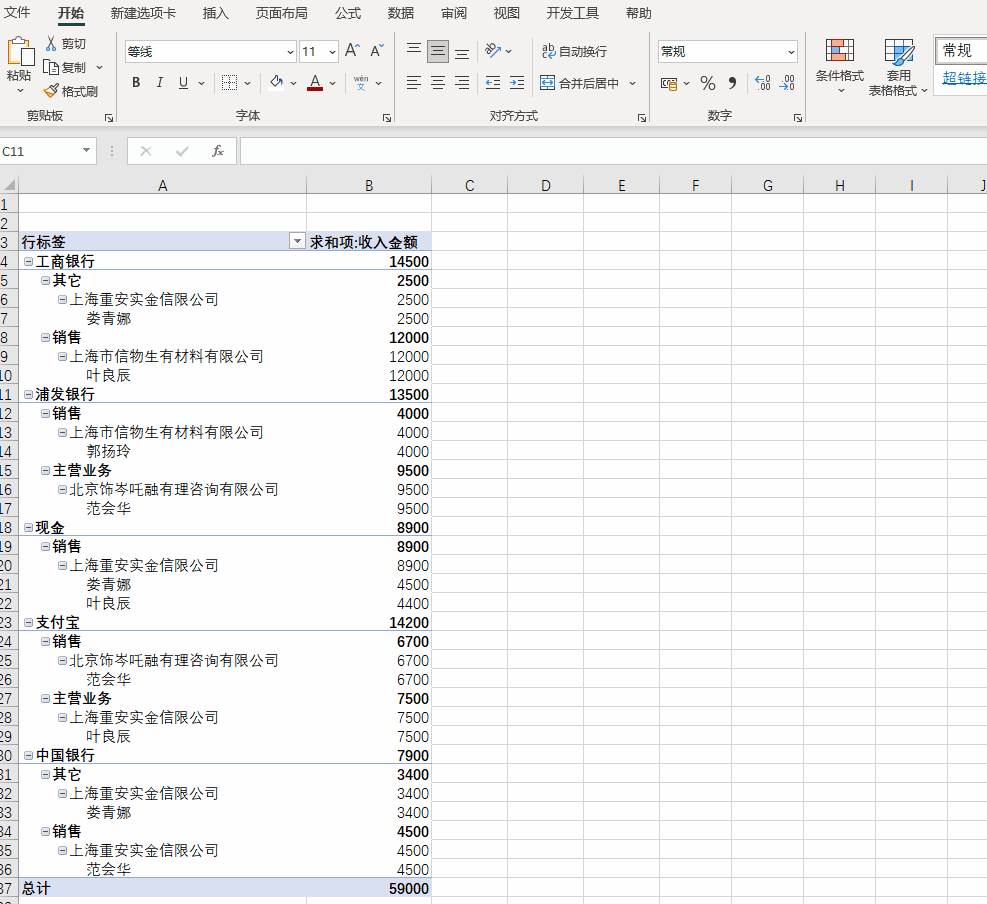Screen dimensions: 987x904
Task: Open the row label filter dropdown
Action: pos(297,240)
